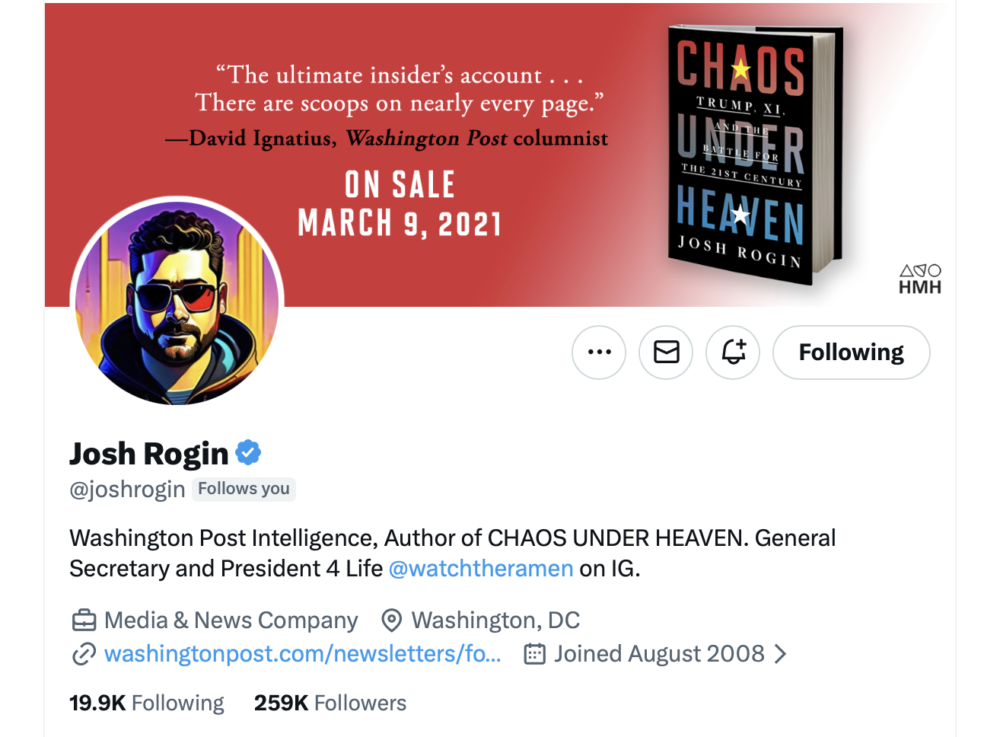Screen dimensions: 1000x737
Task: Click the Following button to unfollow
Action: (x=851, y=352)
